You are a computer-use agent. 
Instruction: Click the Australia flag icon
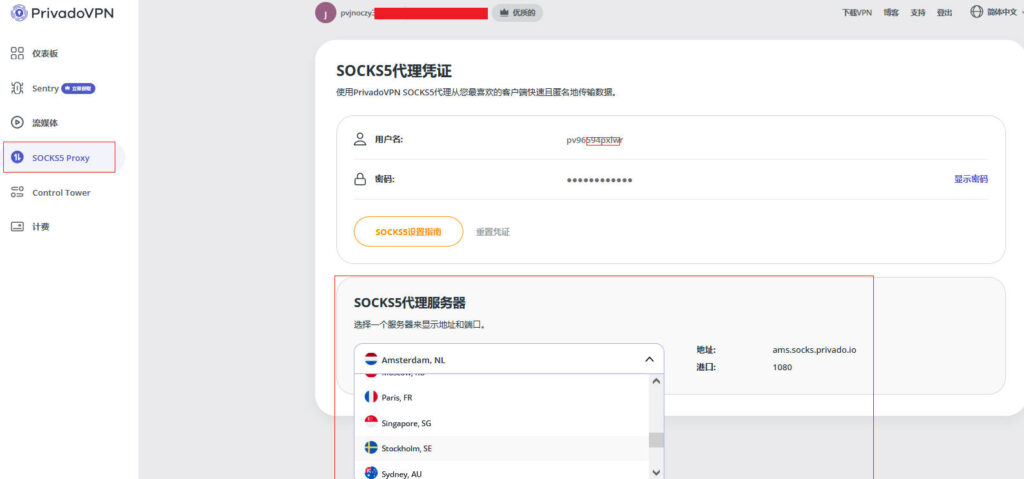tap(371, 472)
